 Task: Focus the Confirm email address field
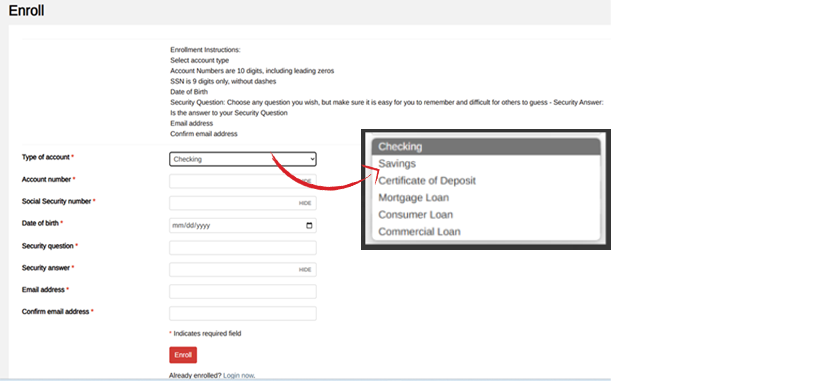[242, 313]
